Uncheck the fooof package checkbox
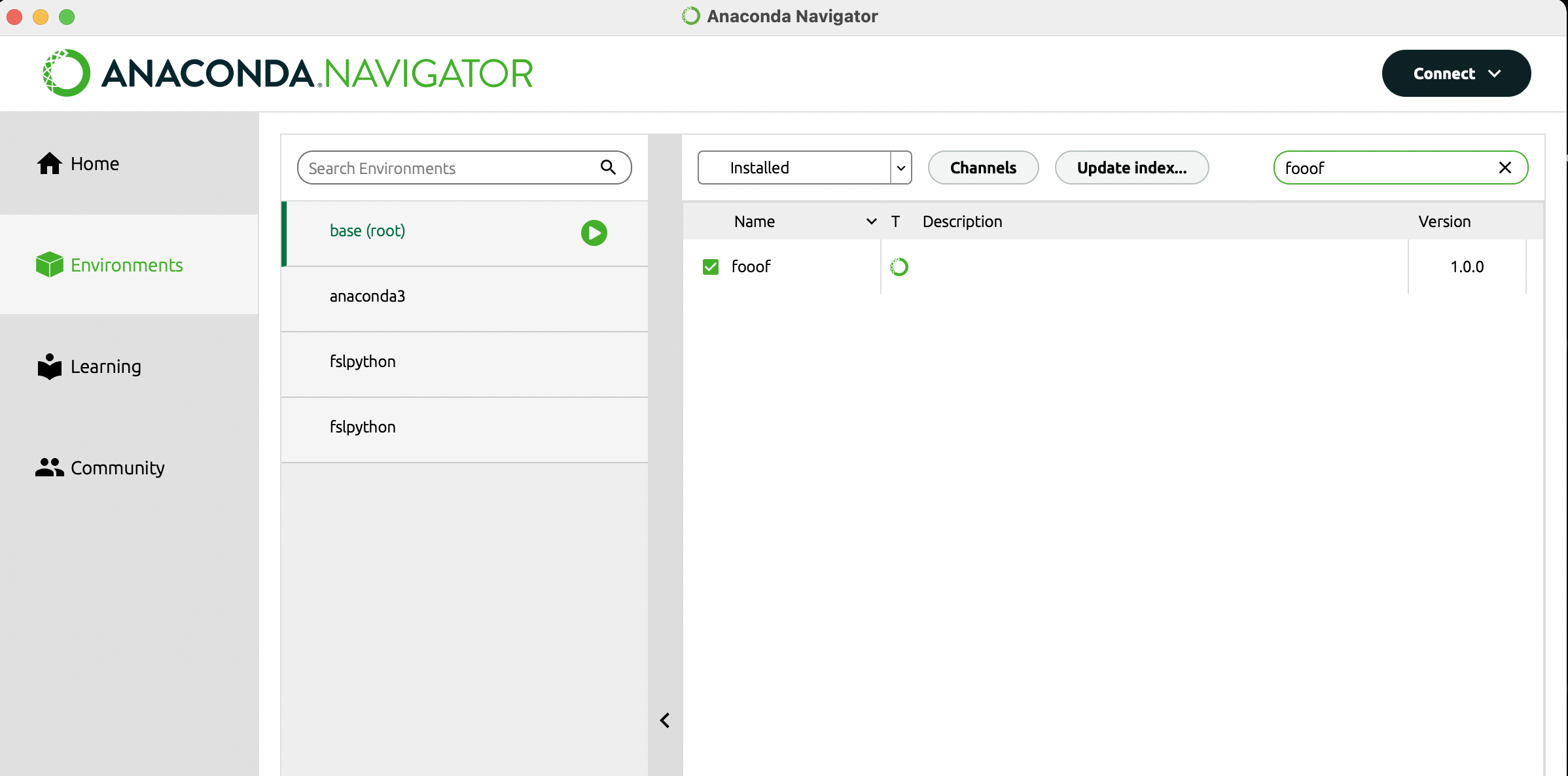The image size is (1568, 776). (711, 267)
